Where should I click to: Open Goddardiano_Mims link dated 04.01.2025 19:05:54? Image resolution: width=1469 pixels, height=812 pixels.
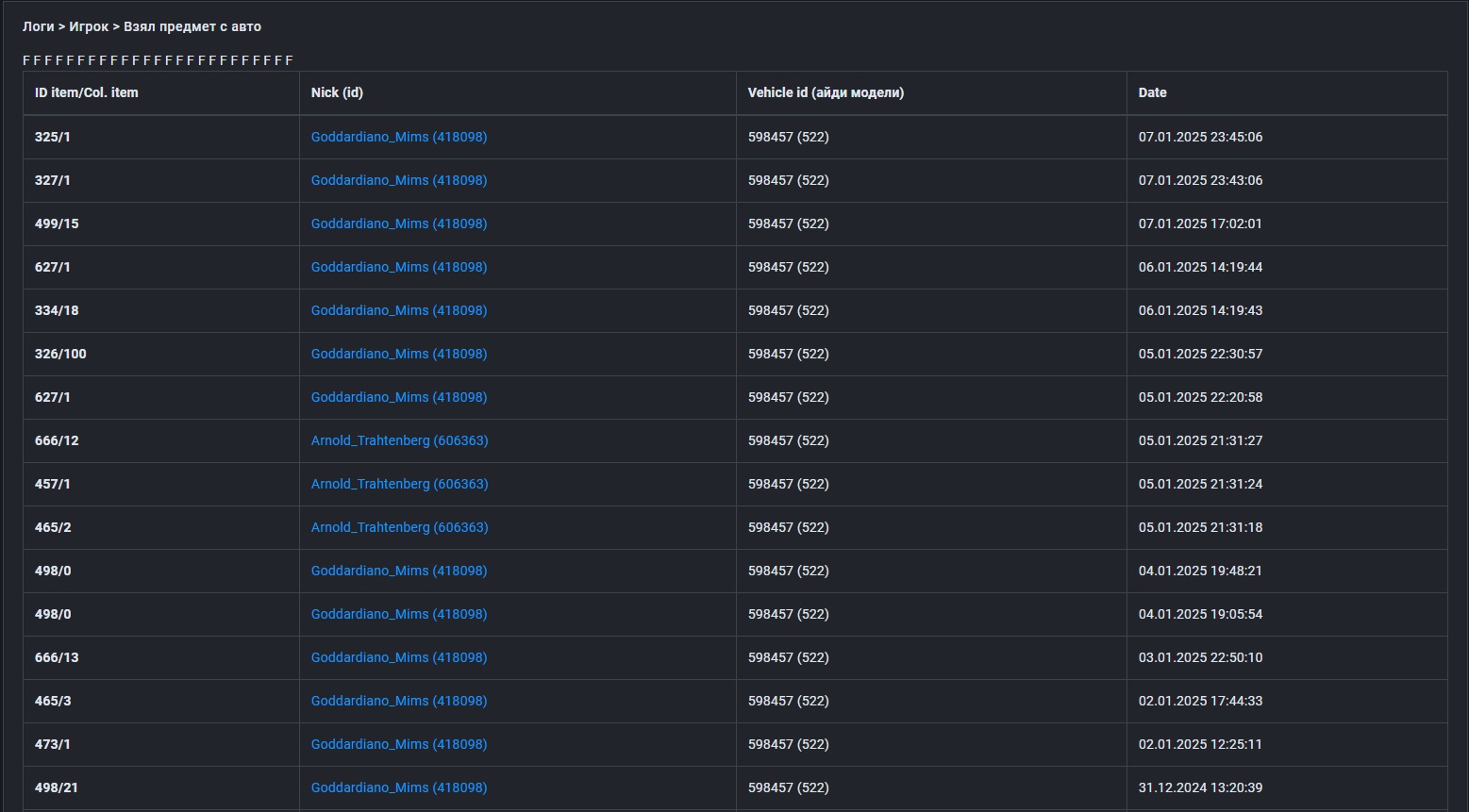399,614
